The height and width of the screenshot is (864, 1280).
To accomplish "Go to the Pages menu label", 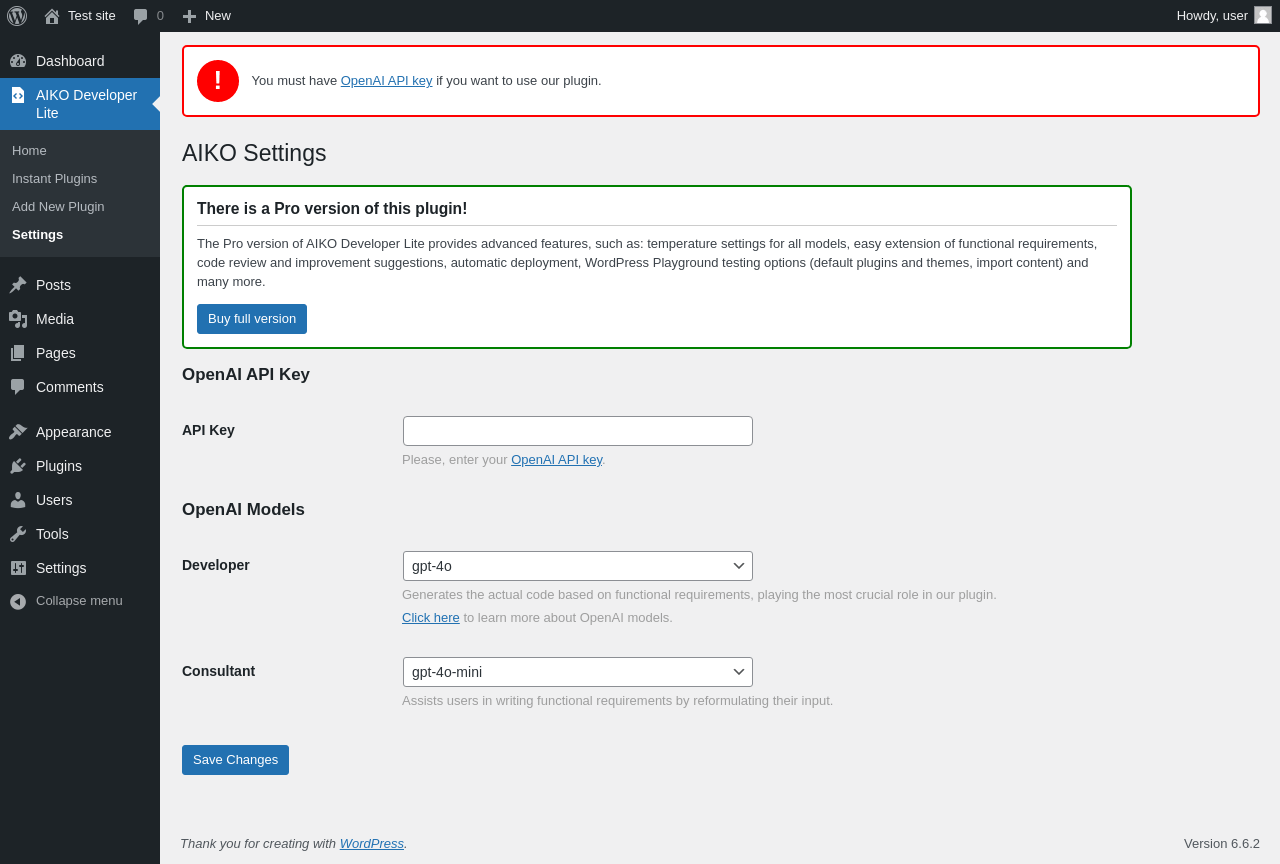I will (x=56, y=353).
